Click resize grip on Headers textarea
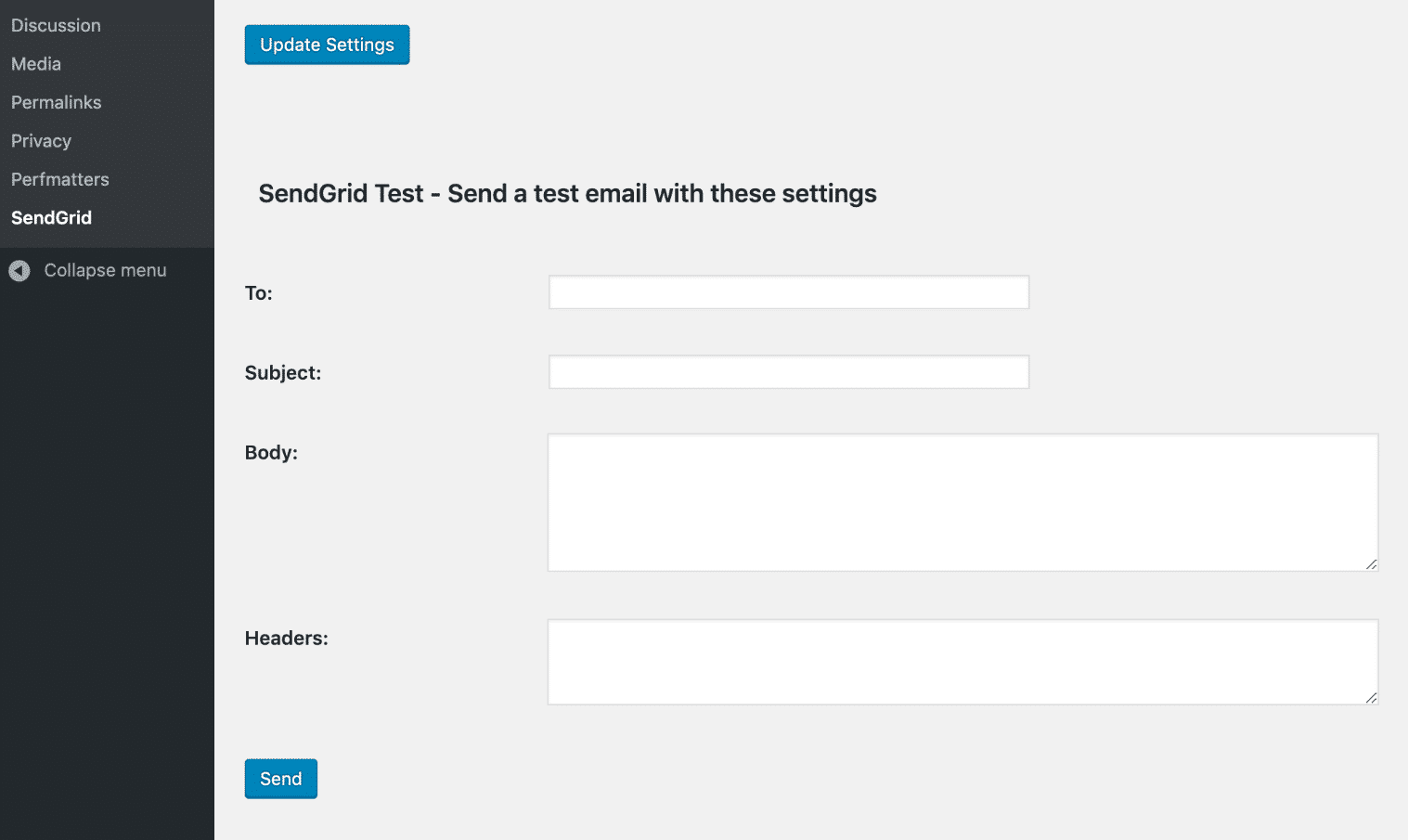The width and height of the screenshot is (1408, 840). click(x=1372, y=698)
